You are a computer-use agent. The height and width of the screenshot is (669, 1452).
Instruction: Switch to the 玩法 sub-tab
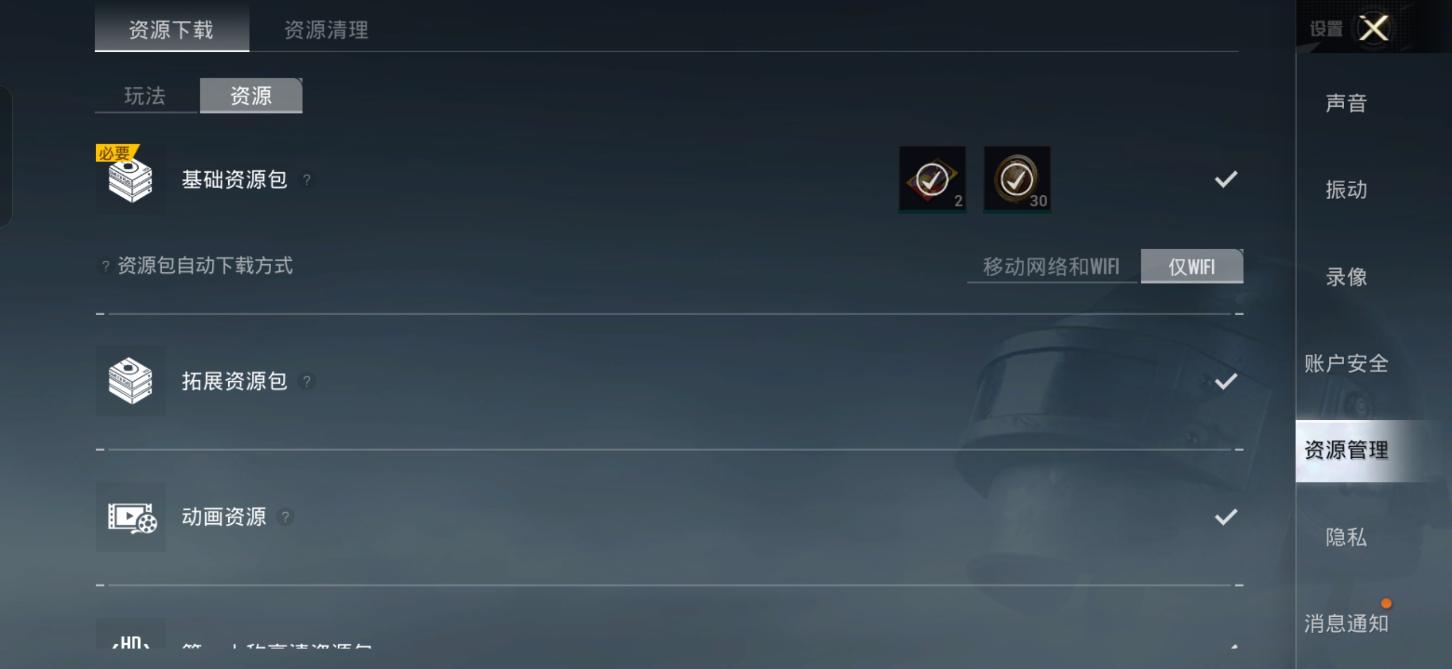[145, 96]
